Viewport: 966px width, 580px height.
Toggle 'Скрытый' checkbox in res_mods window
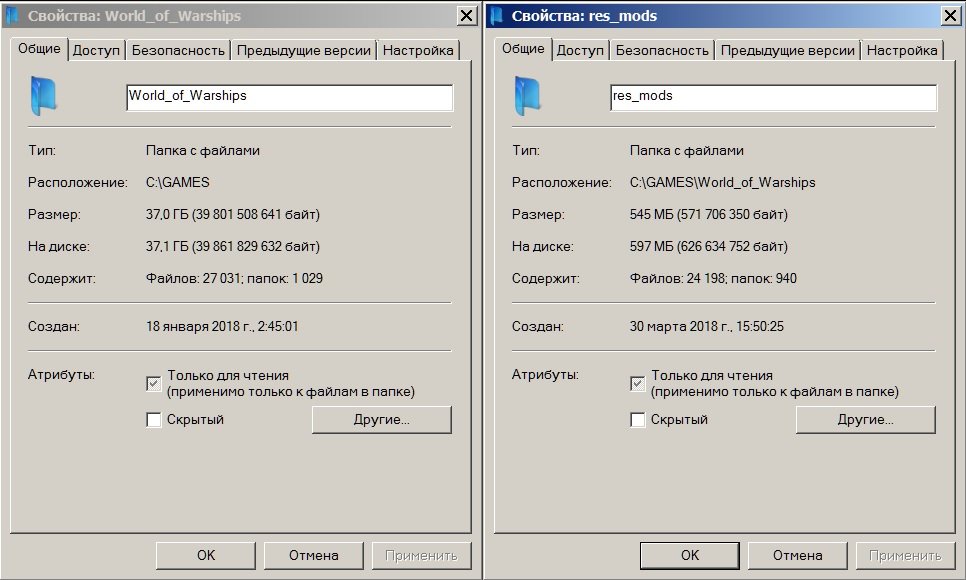pyautogui.click(x=638, y=420)
